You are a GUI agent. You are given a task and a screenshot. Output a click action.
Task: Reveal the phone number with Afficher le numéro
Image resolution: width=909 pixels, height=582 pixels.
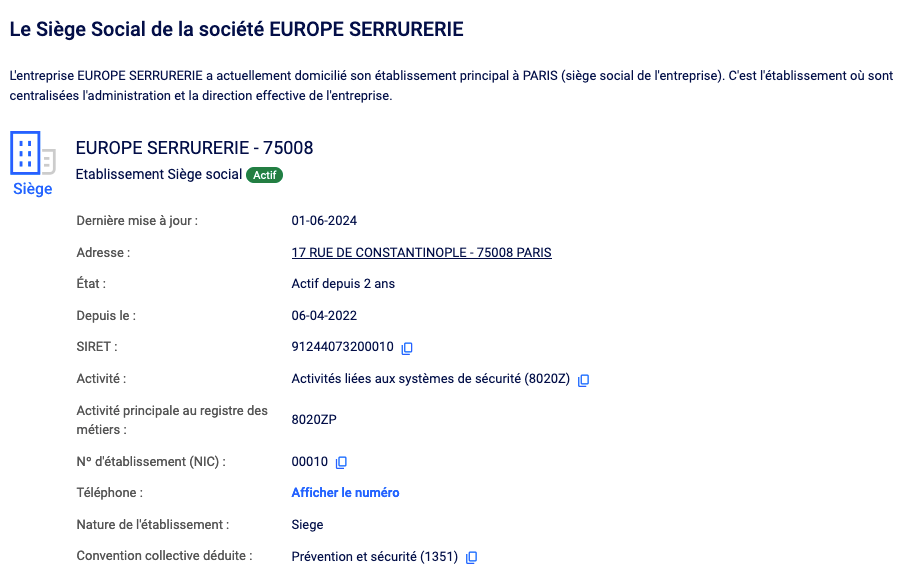click(x=345, y=493)
